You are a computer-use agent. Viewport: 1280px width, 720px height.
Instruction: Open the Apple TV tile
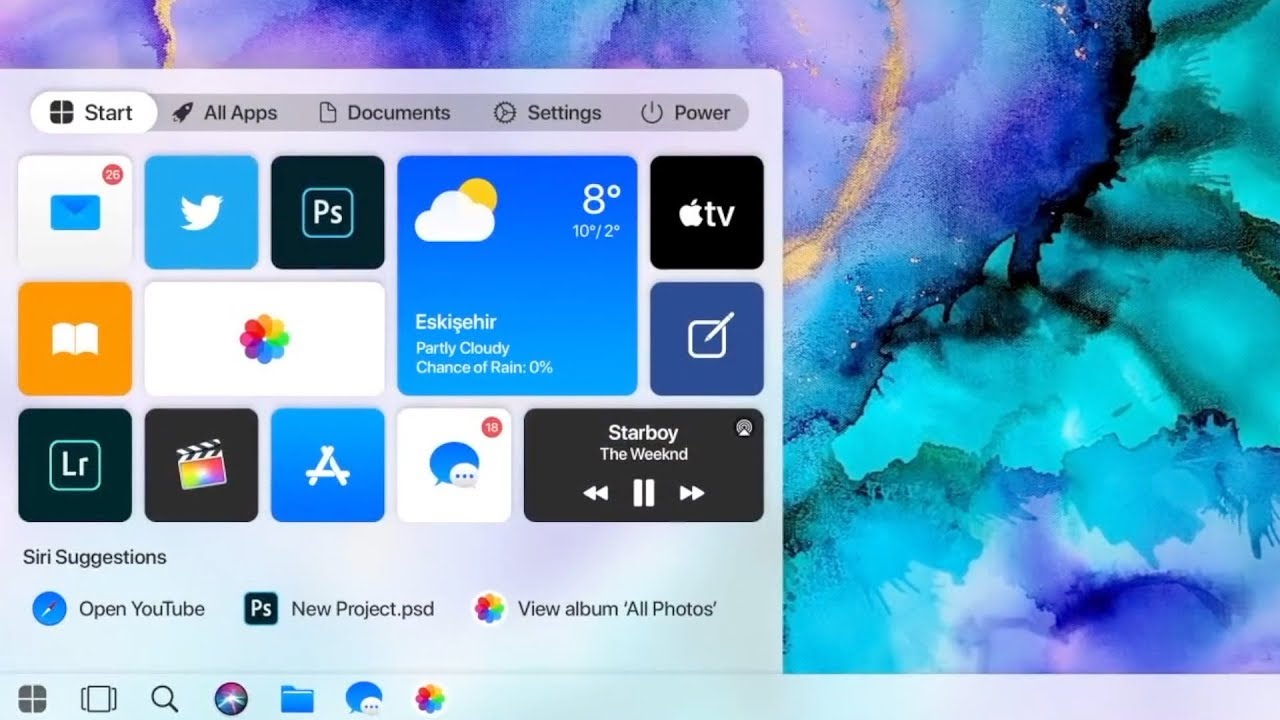pyautogui.click(x=707, y=212)
